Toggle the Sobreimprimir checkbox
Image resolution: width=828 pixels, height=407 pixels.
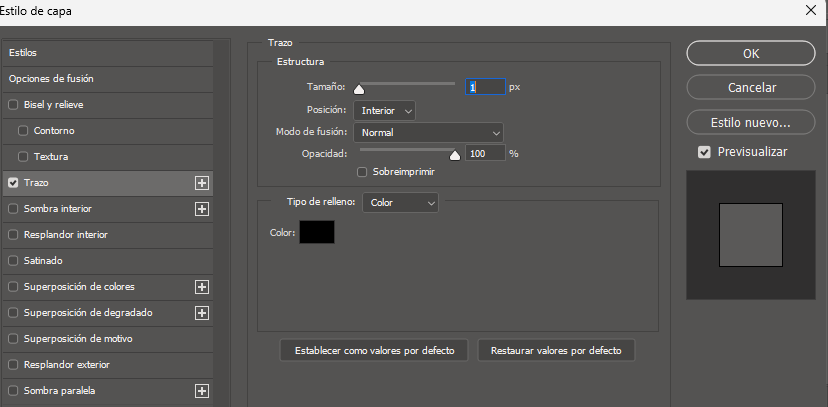pos(362,172)
